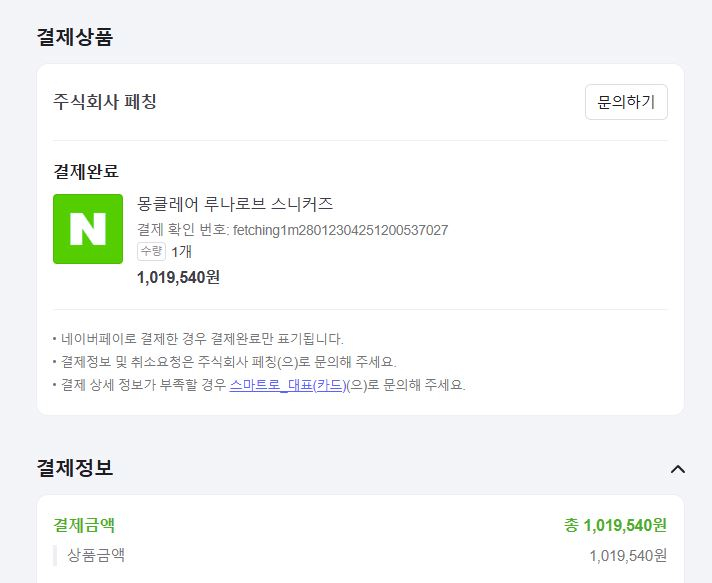This screenshot has height=583, width=712.
Task: Click the green 총 1,019,540원 total amount
Action: (615, 525)
